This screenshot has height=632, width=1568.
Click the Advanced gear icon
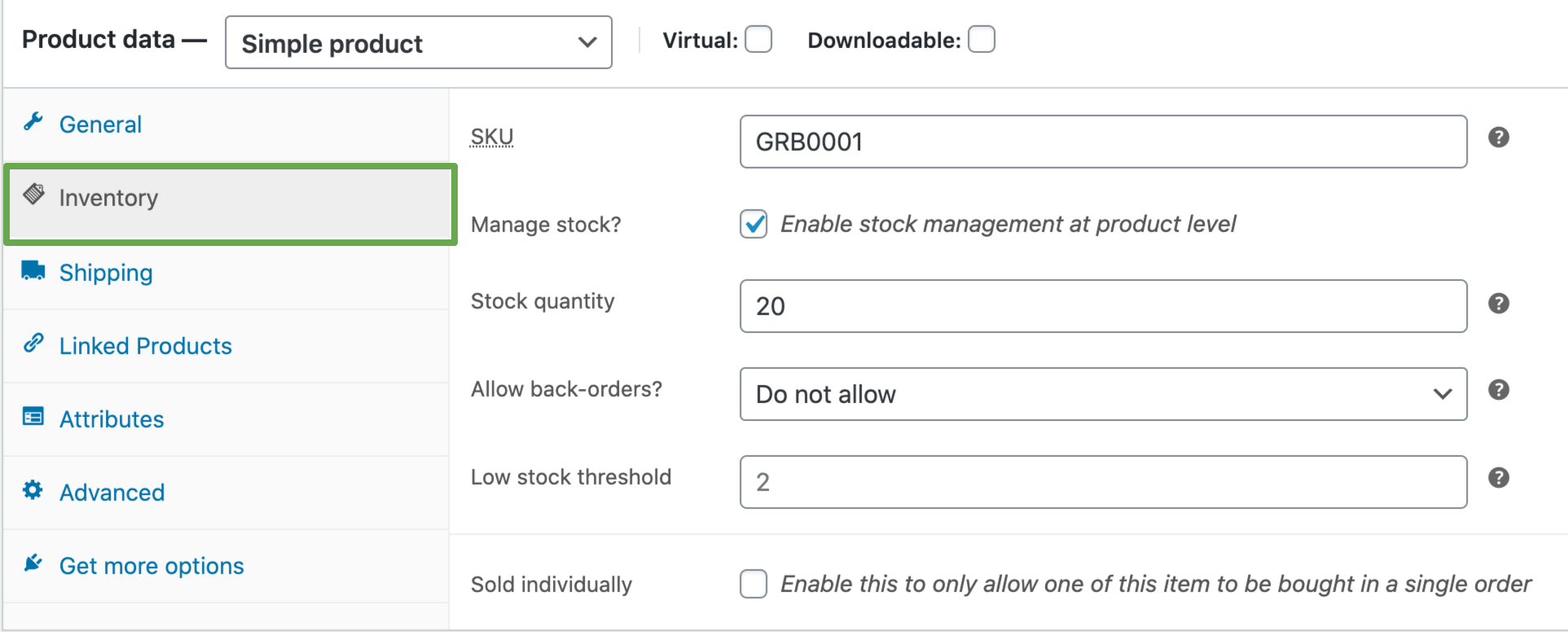[33, 490]
